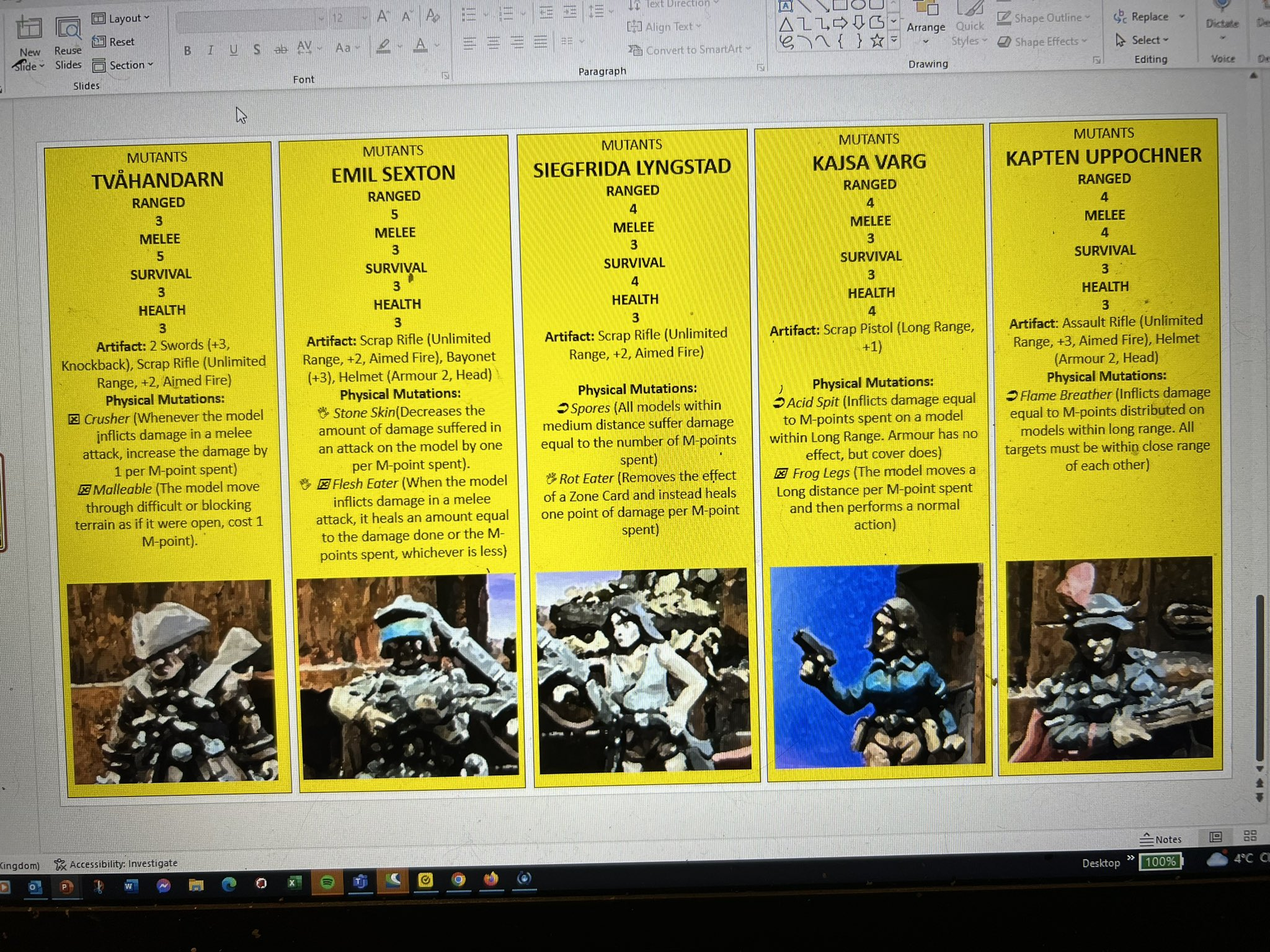This screenshot has width=1270, height=952.
Task: Toggle the Notes pane button
Action: [1161, 839]
